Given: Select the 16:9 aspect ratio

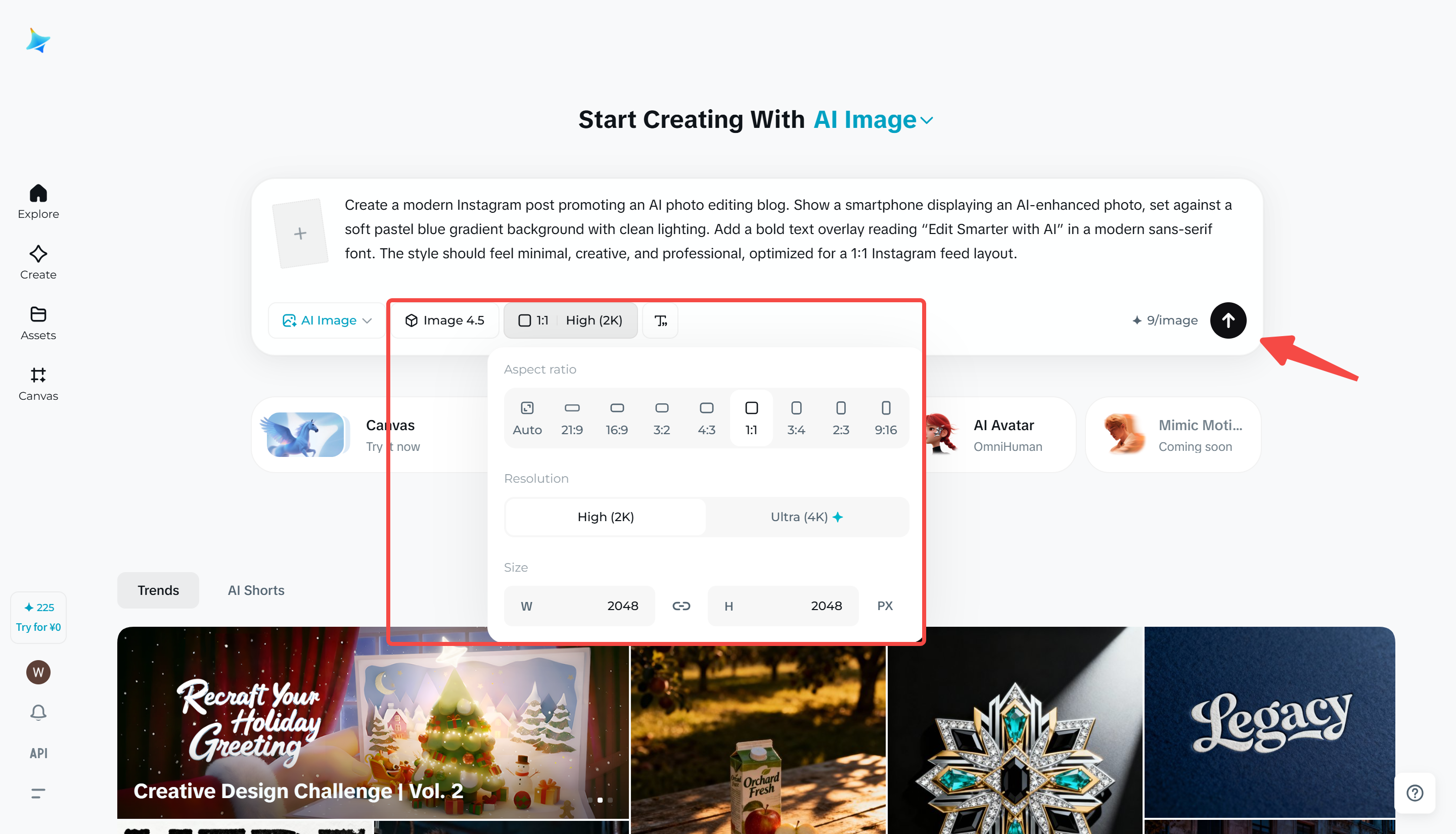Looking at the screenshot, I should (x=616, y=419).
